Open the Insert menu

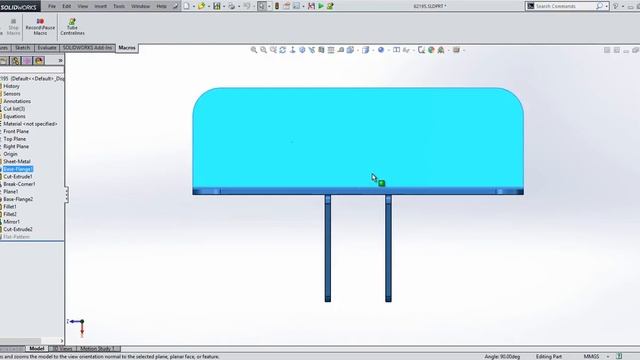(x=100, y=6)
